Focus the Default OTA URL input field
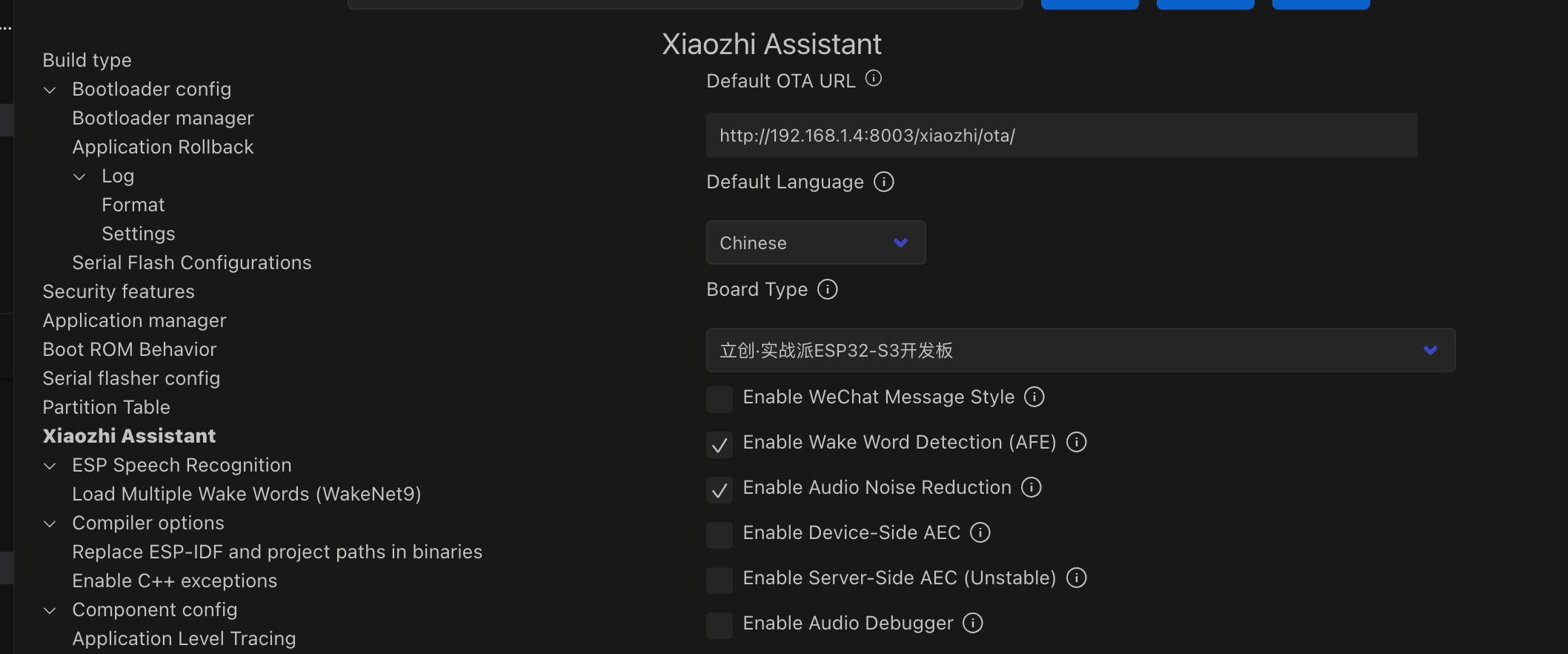 coord(1061,135)
